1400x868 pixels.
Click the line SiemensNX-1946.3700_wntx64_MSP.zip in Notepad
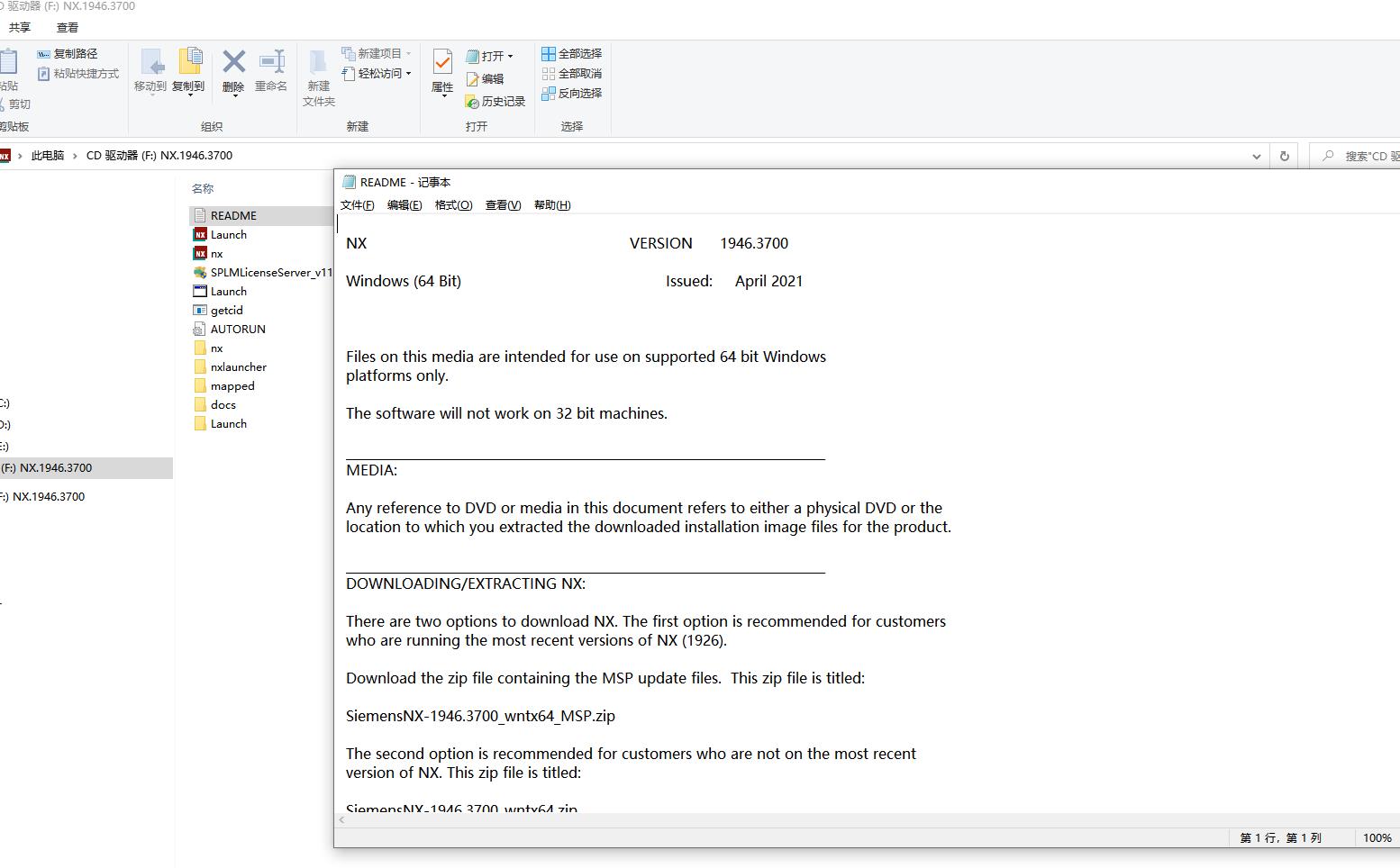480,717
